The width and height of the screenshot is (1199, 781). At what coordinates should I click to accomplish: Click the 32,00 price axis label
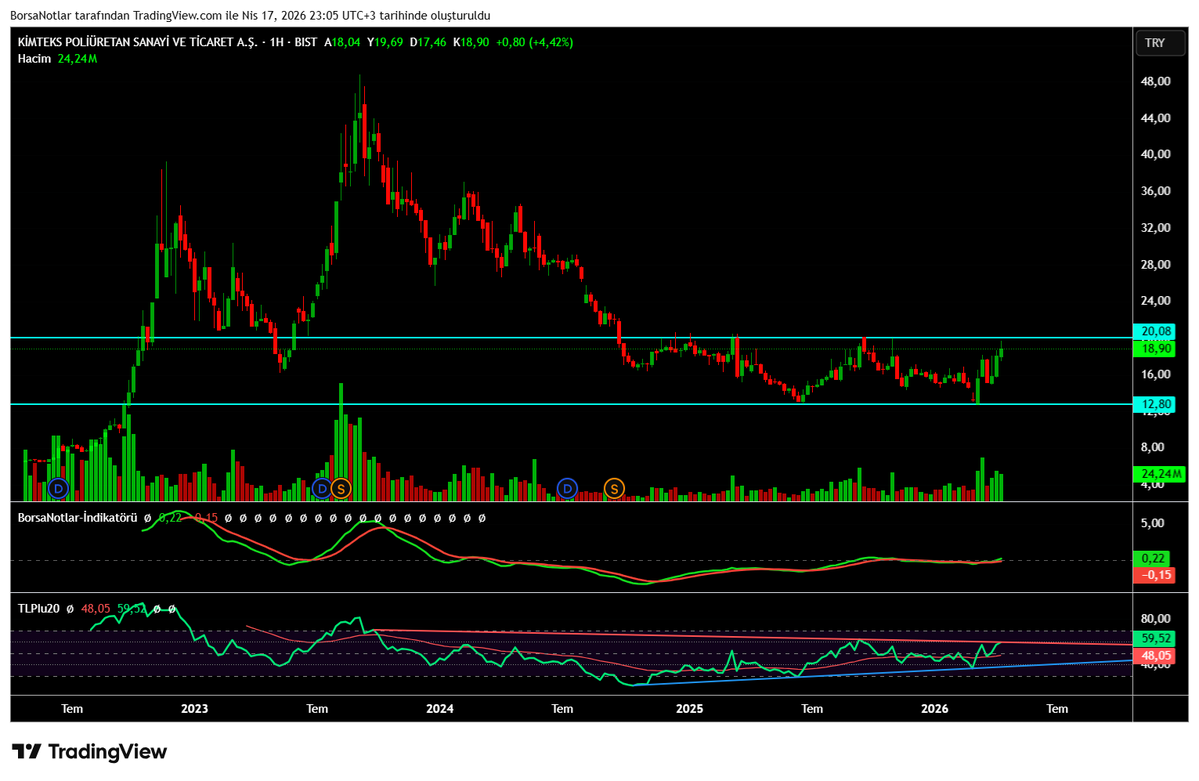click(1155, 228)
